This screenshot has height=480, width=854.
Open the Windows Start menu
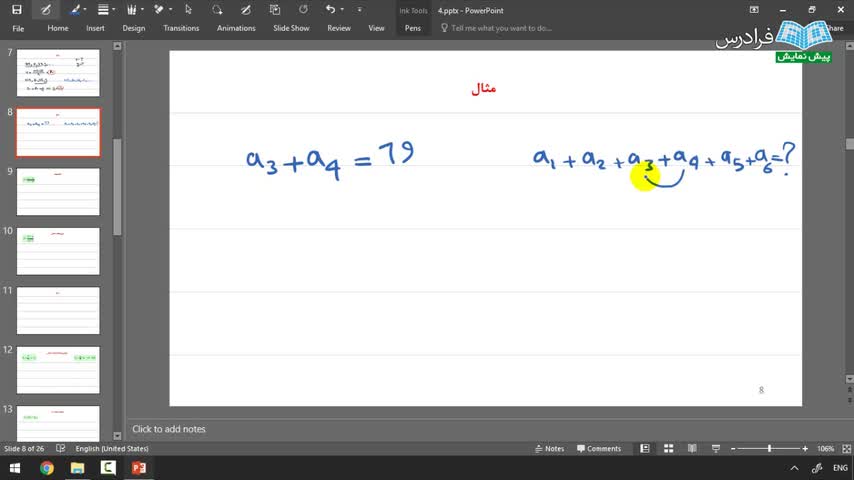pos(15,468)
